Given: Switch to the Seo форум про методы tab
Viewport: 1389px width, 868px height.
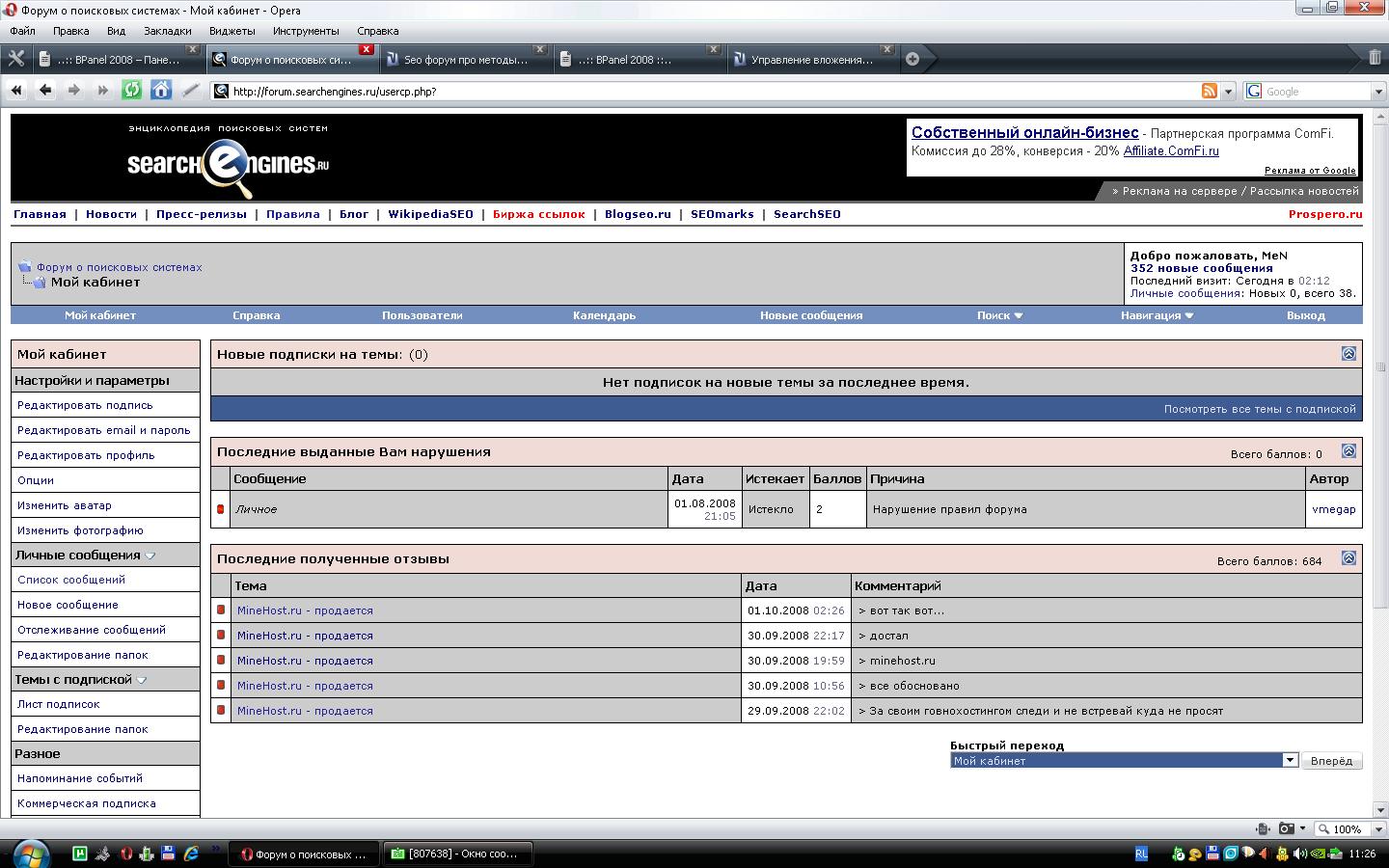Looking at the screenshot, I should (466, 59).
